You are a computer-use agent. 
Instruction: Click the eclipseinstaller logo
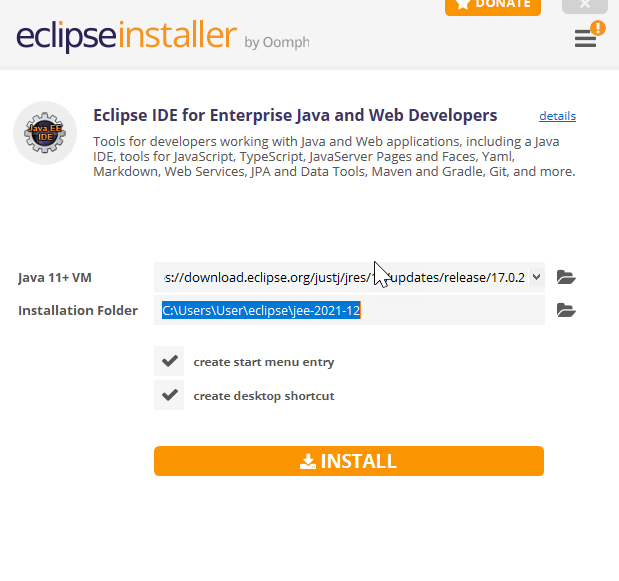126,36
